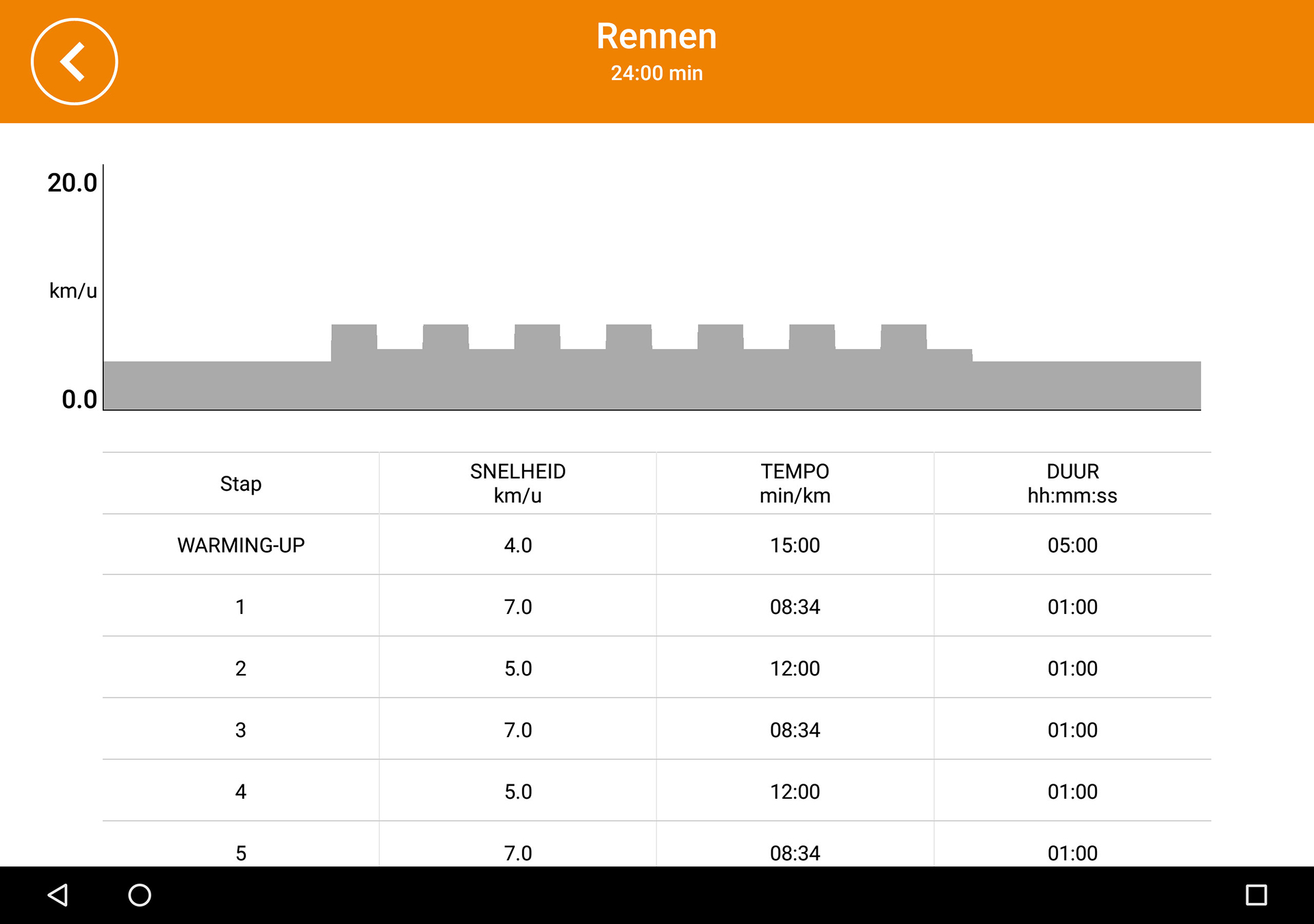Select step 1 row label
Viewport: 1314px width, 924px height.
pos(240,606)
